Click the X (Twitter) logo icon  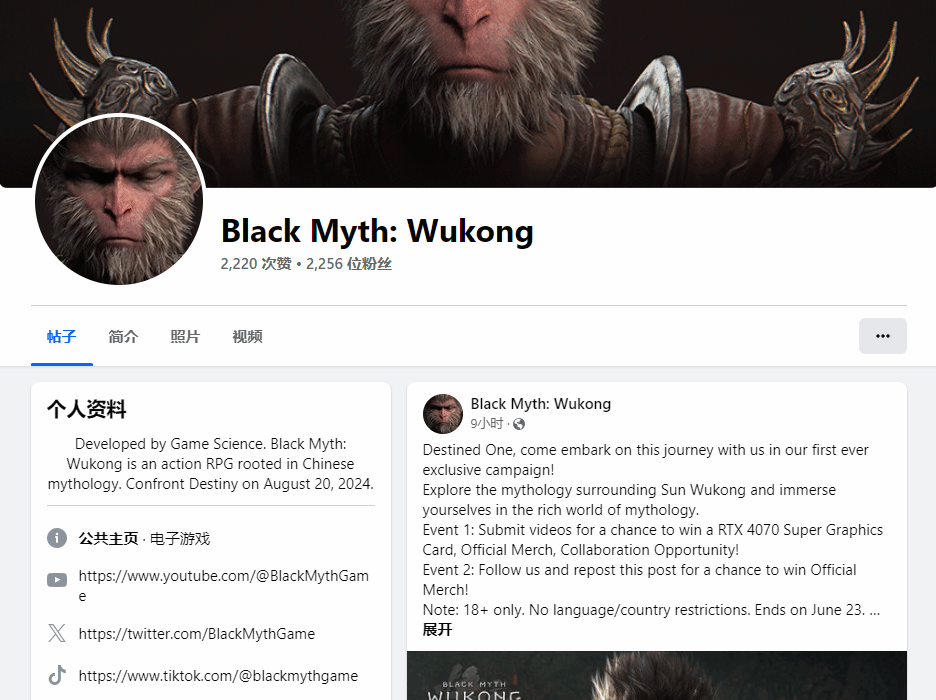[57, 633]
